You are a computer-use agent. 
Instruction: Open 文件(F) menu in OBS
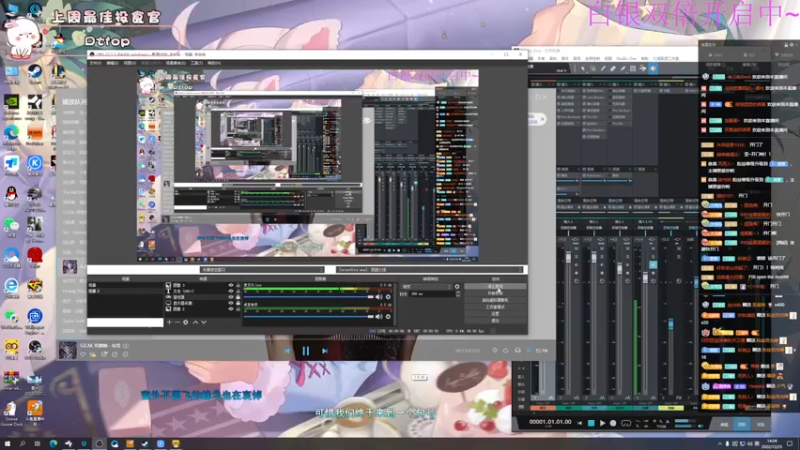[95, 63]
